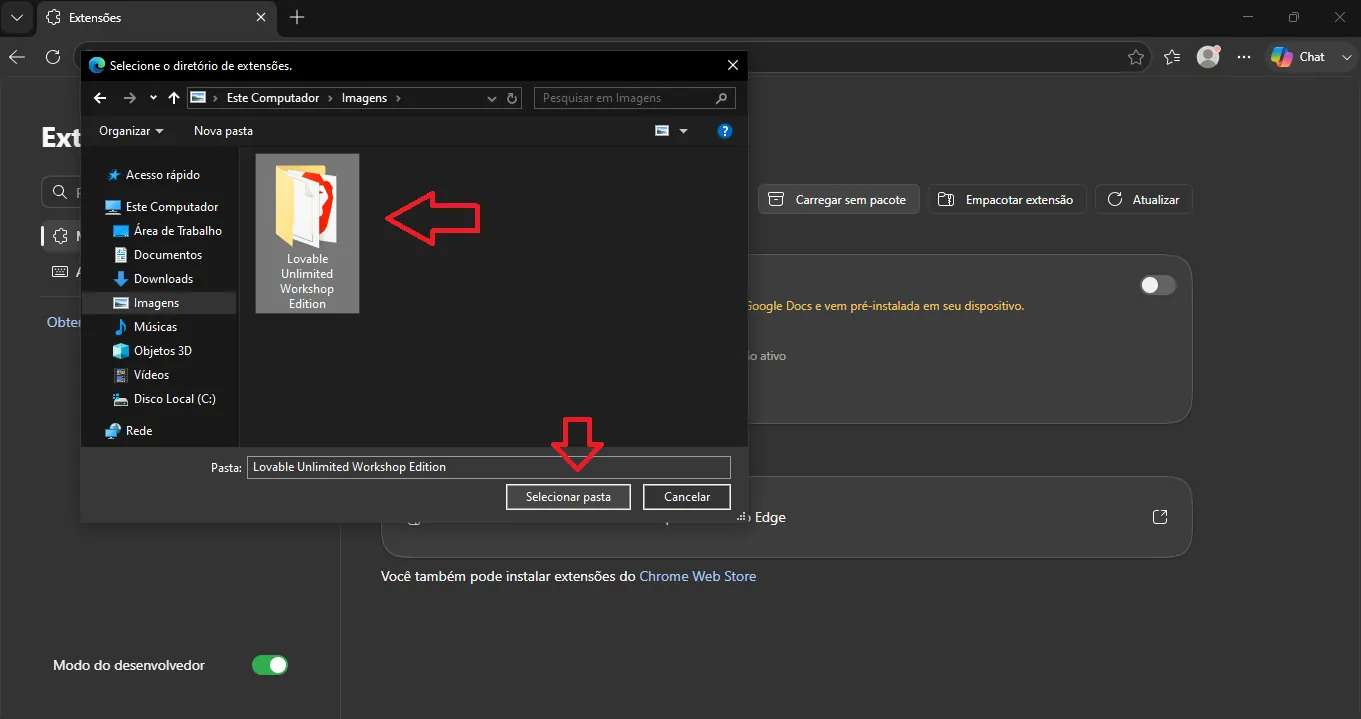Click the Pesquisar em Imagens search field
This screenshot has height=719, width=1361.
pos(635,98)
